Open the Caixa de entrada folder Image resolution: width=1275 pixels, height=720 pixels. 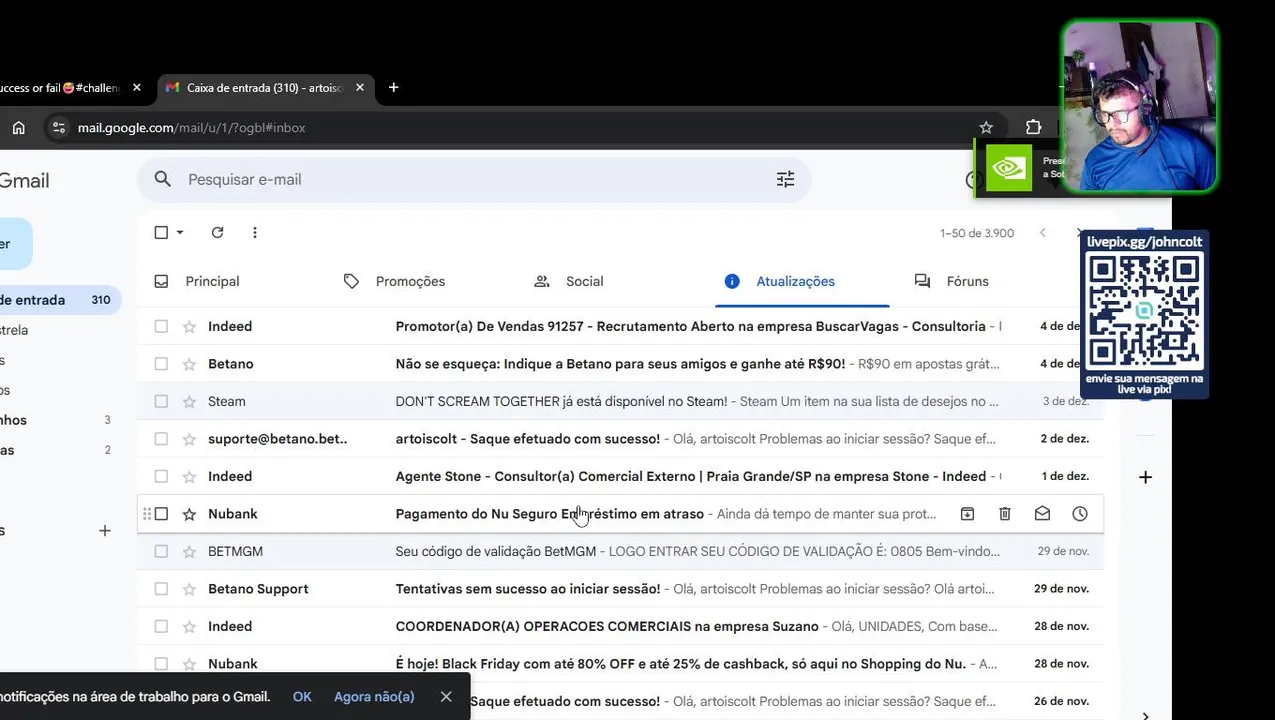click(60, 300)
